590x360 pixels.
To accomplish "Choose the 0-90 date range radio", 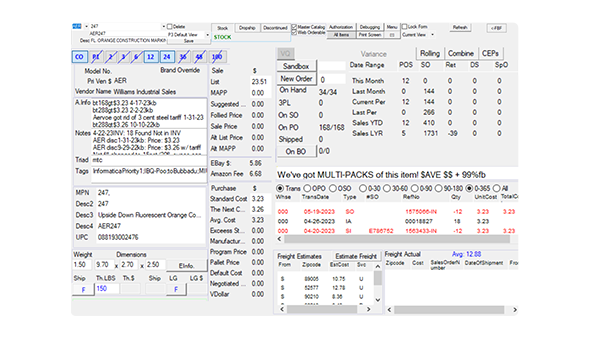I will coord(415,188).
